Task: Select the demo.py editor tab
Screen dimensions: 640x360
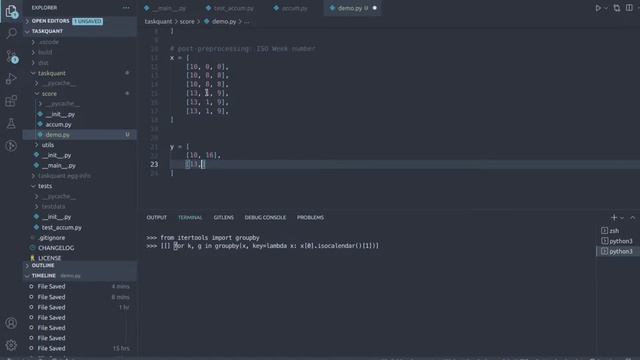Action: pyautogui.click(x=352, y=8)
